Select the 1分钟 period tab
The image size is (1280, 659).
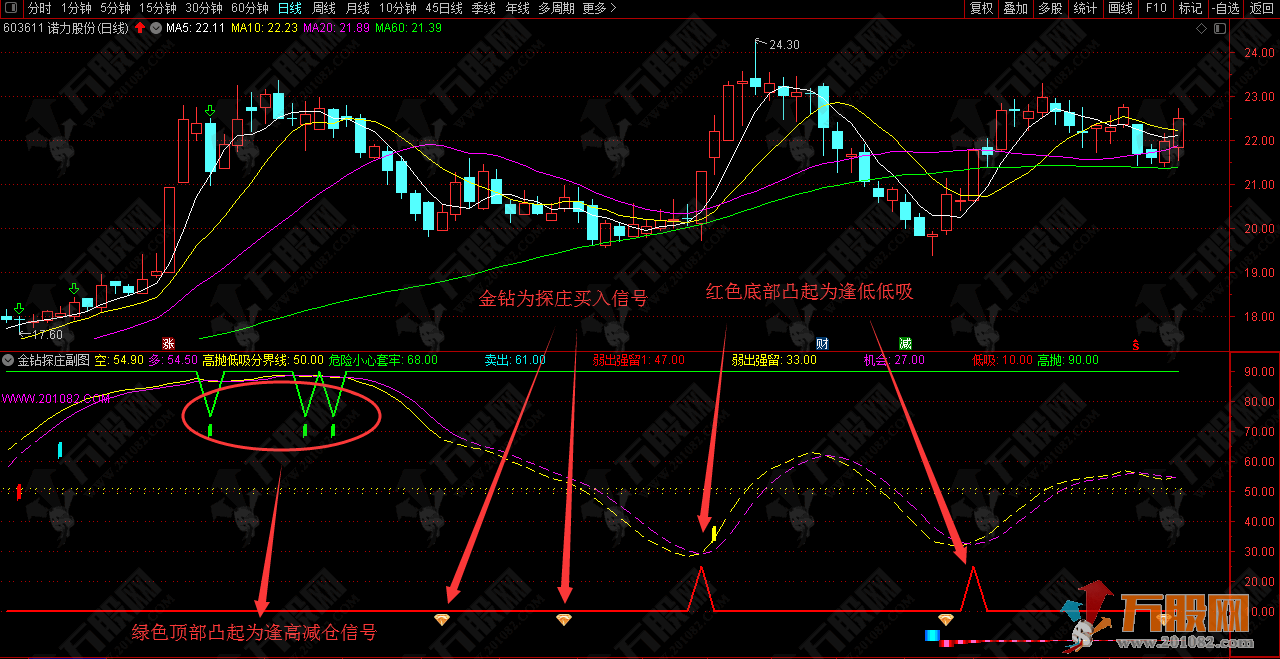click(x=76, y=8)
